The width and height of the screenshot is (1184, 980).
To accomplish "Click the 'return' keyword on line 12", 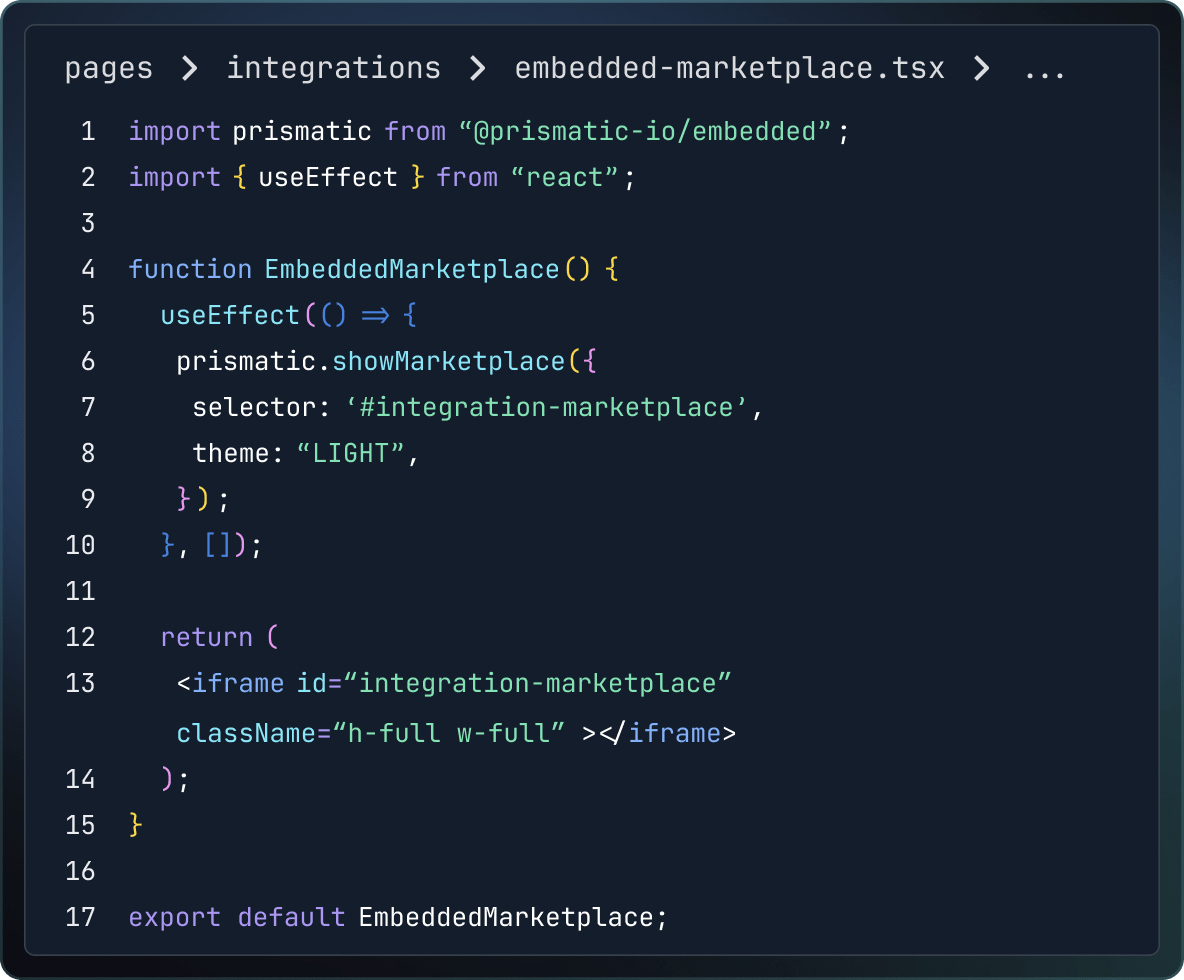I will coord(207,637).
